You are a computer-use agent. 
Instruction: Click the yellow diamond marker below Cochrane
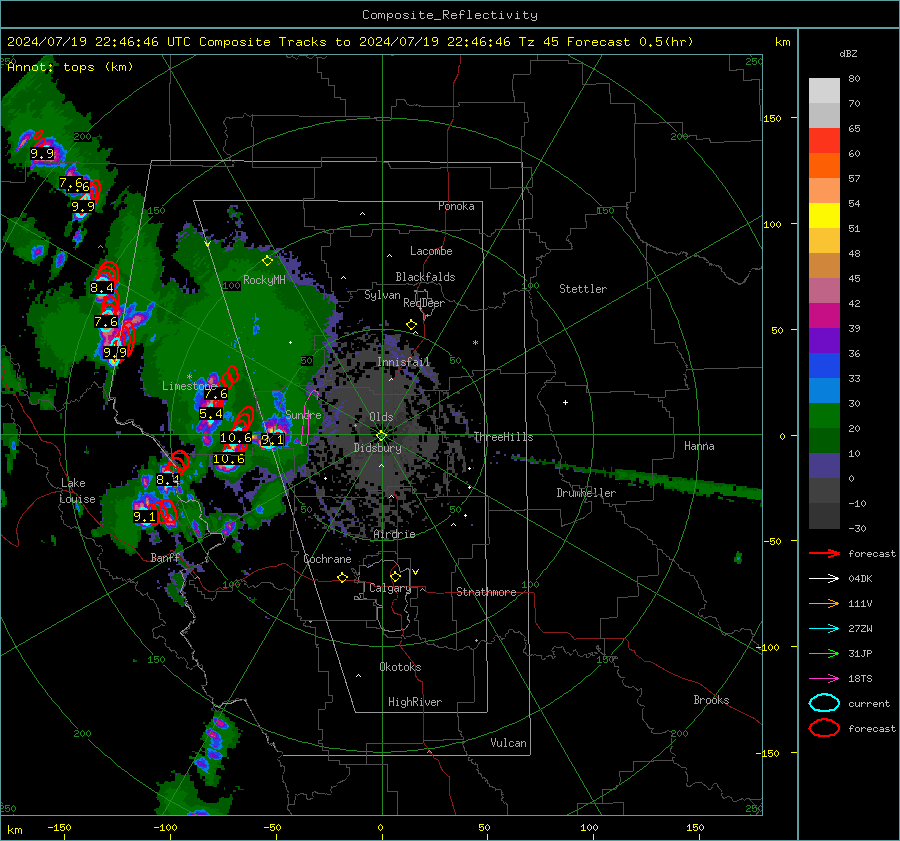pos(343,578)
